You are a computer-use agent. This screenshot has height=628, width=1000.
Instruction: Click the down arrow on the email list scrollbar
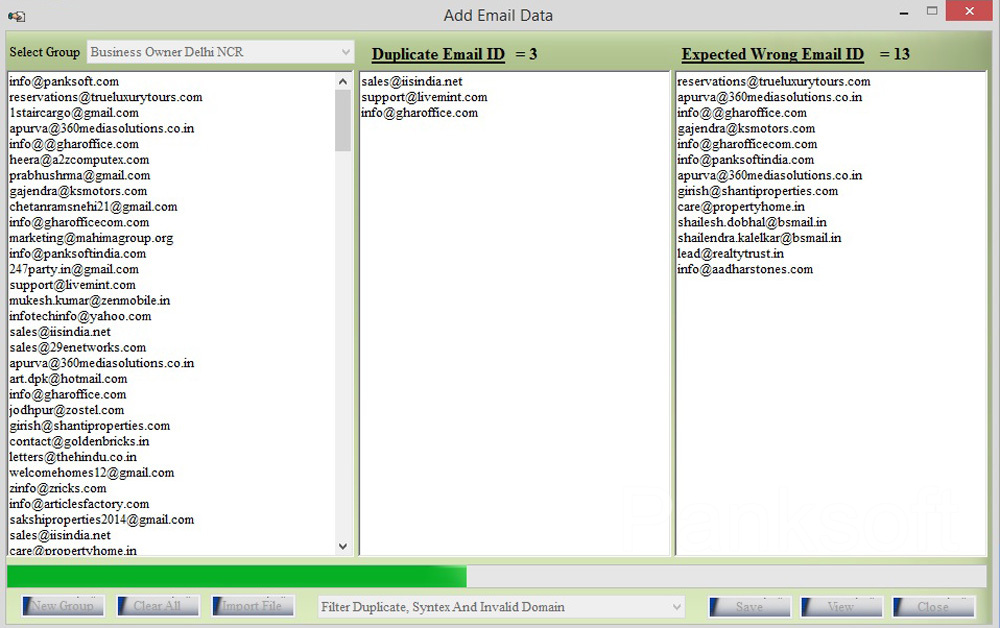pyautogui.click(x=342, y=547)
